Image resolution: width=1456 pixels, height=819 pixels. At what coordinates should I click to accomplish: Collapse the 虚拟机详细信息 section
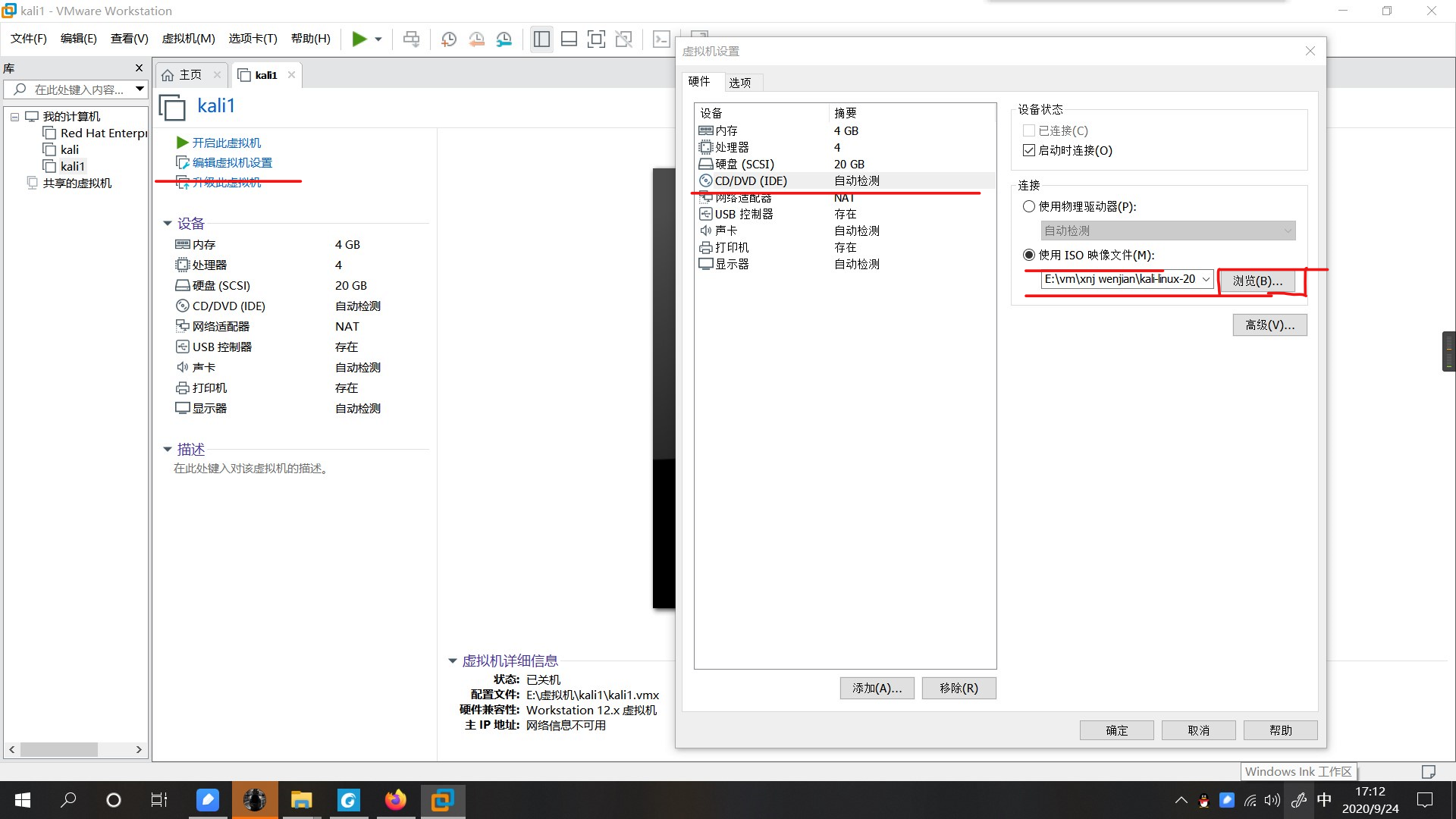pos(453,661)
